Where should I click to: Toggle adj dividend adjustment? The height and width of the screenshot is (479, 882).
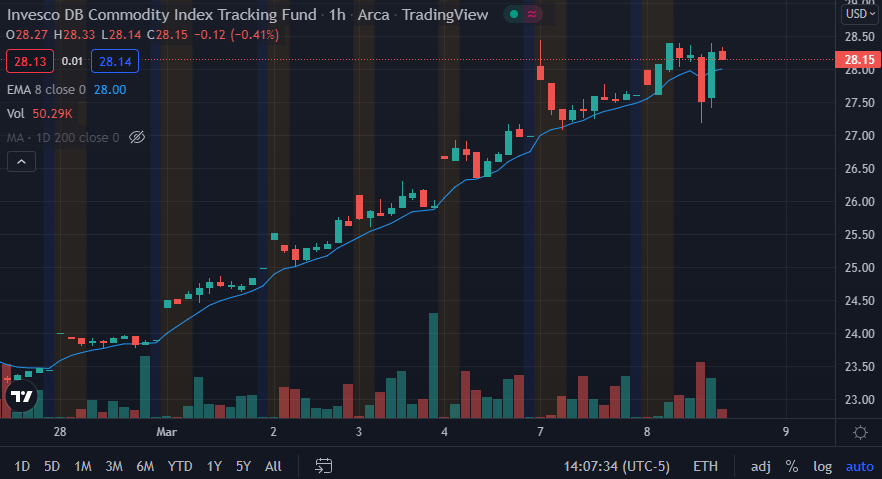760,466
